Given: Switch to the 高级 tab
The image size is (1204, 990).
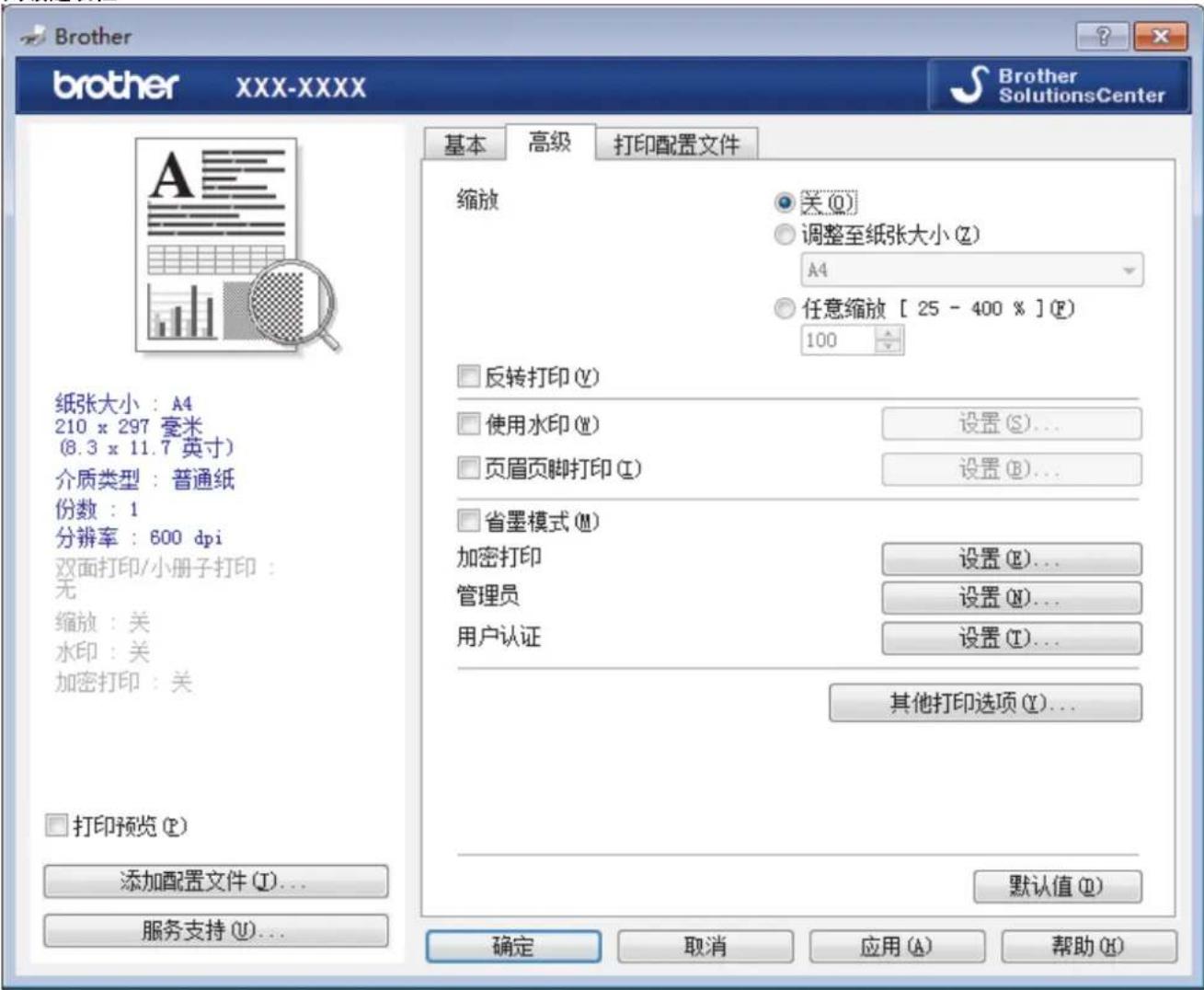Looking at the screenshot, I should pyautogui.click(x=550, y=142).
